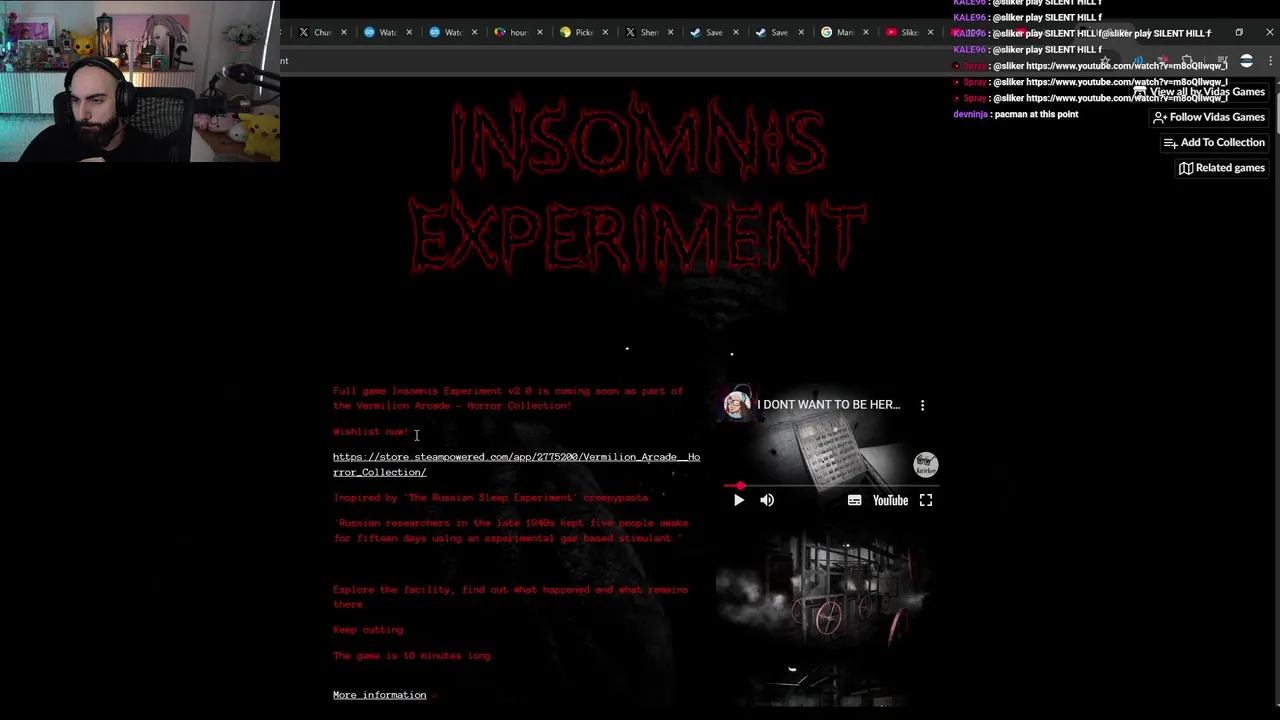Play the embedded YouTube video
1280x720 pixels.
point(739,500)
